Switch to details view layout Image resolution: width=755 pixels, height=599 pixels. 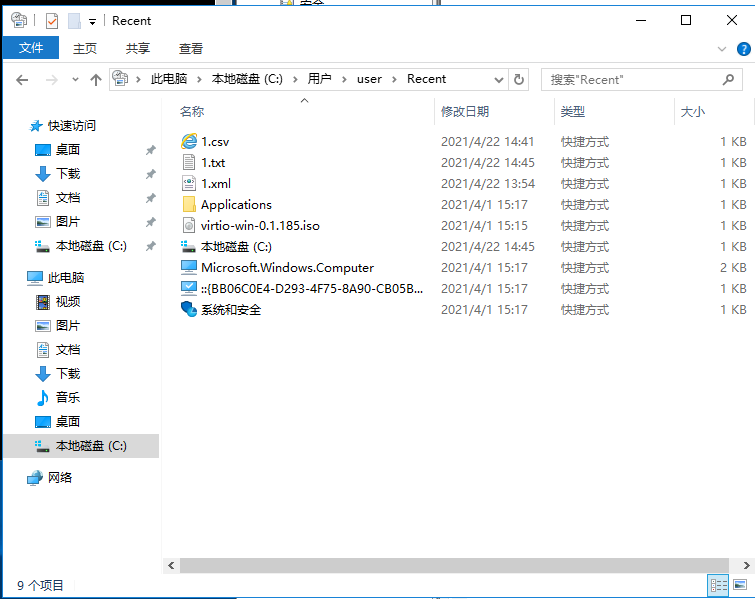click(x=718, y=586)
